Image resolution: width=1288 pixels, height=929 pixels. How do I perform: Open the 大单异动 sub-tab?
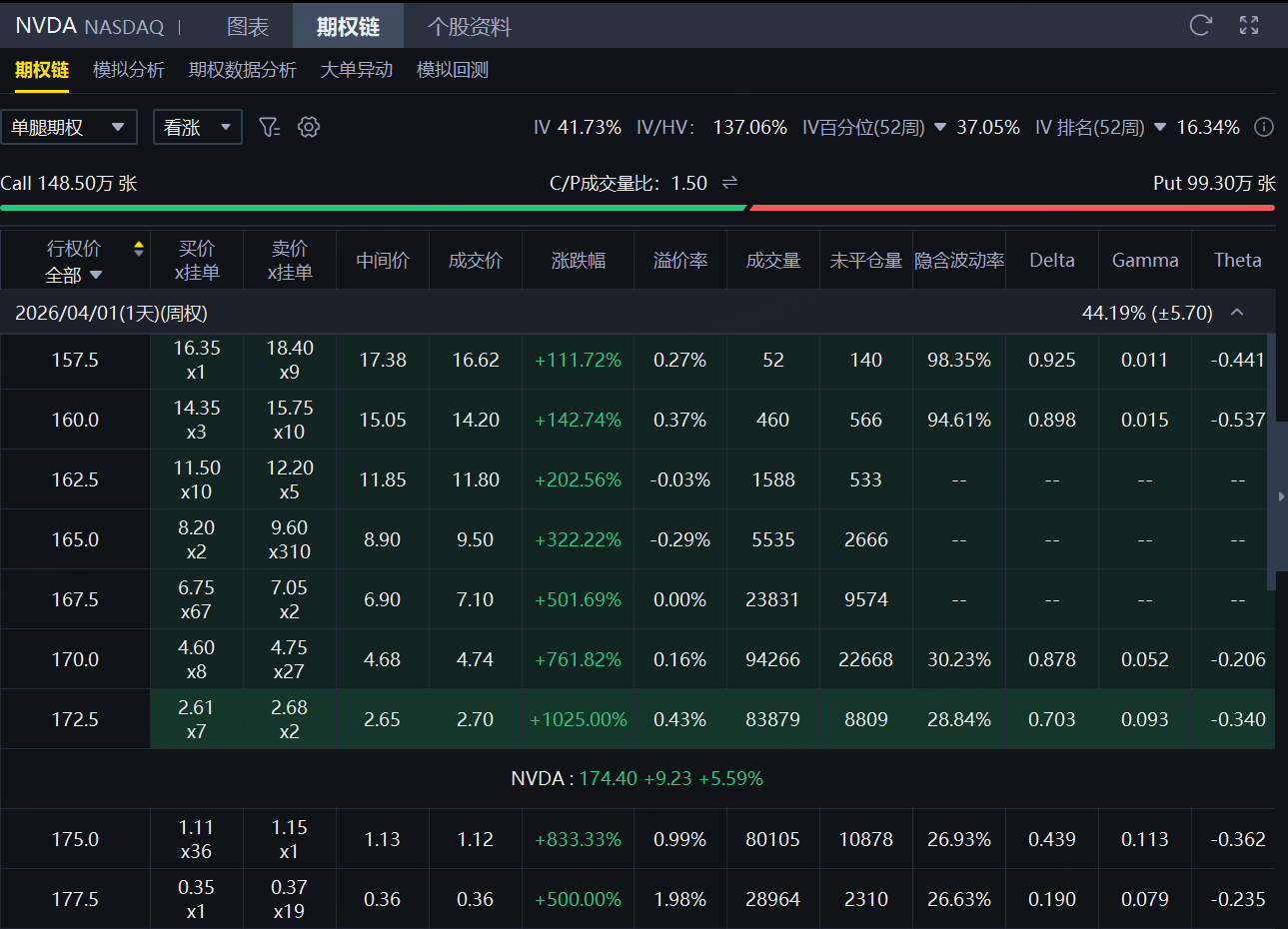(x=356, y=70)
